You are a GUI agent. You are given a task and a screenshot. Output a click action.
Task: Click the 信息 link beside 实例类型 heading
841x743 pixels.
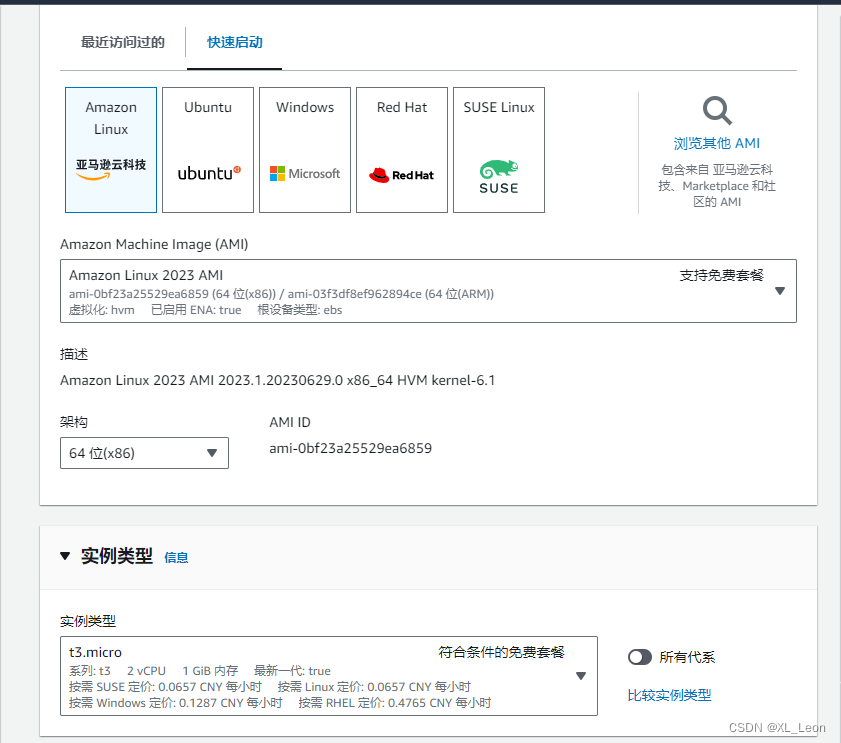[177, 559]
